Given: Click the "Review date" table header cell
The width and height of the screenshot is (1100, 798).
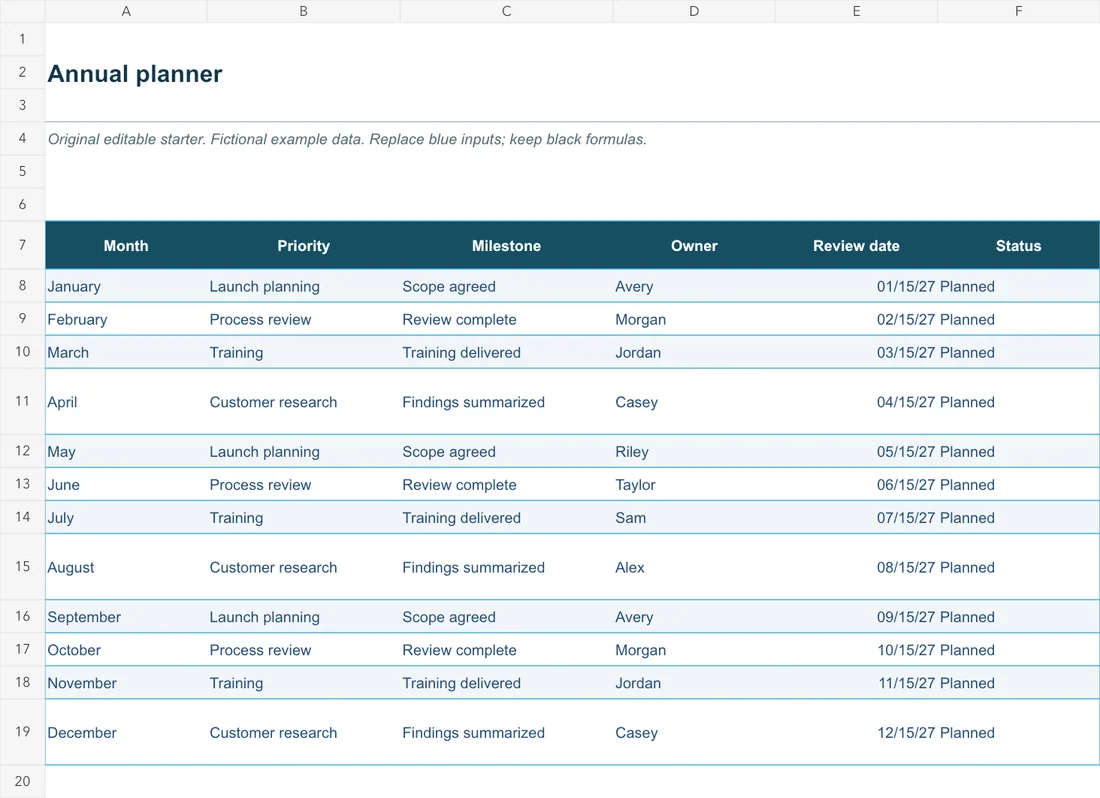Looking at the screenshot, I should pyautogui.click(x=857, y=245).
